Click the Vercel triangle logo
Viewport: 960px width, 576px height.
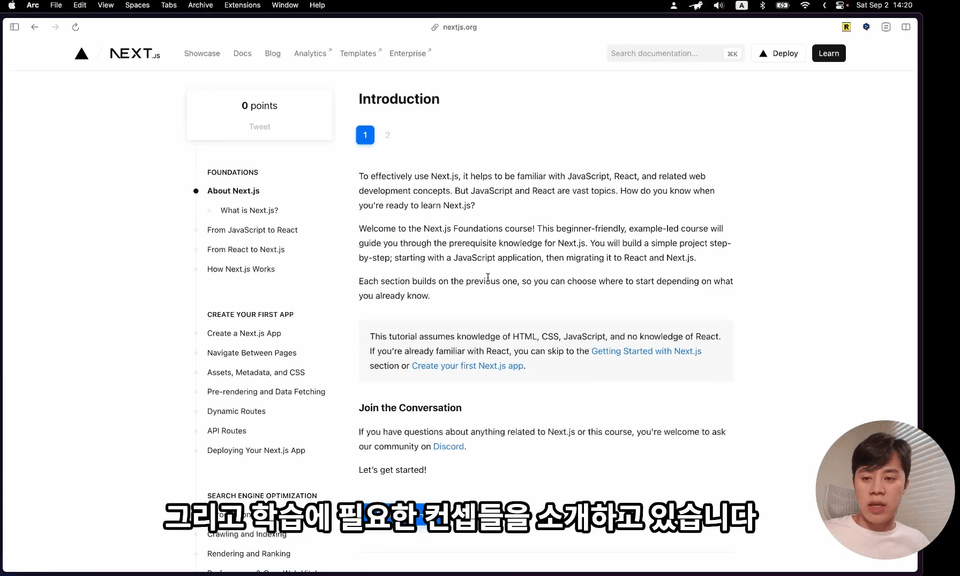point(81,54)
